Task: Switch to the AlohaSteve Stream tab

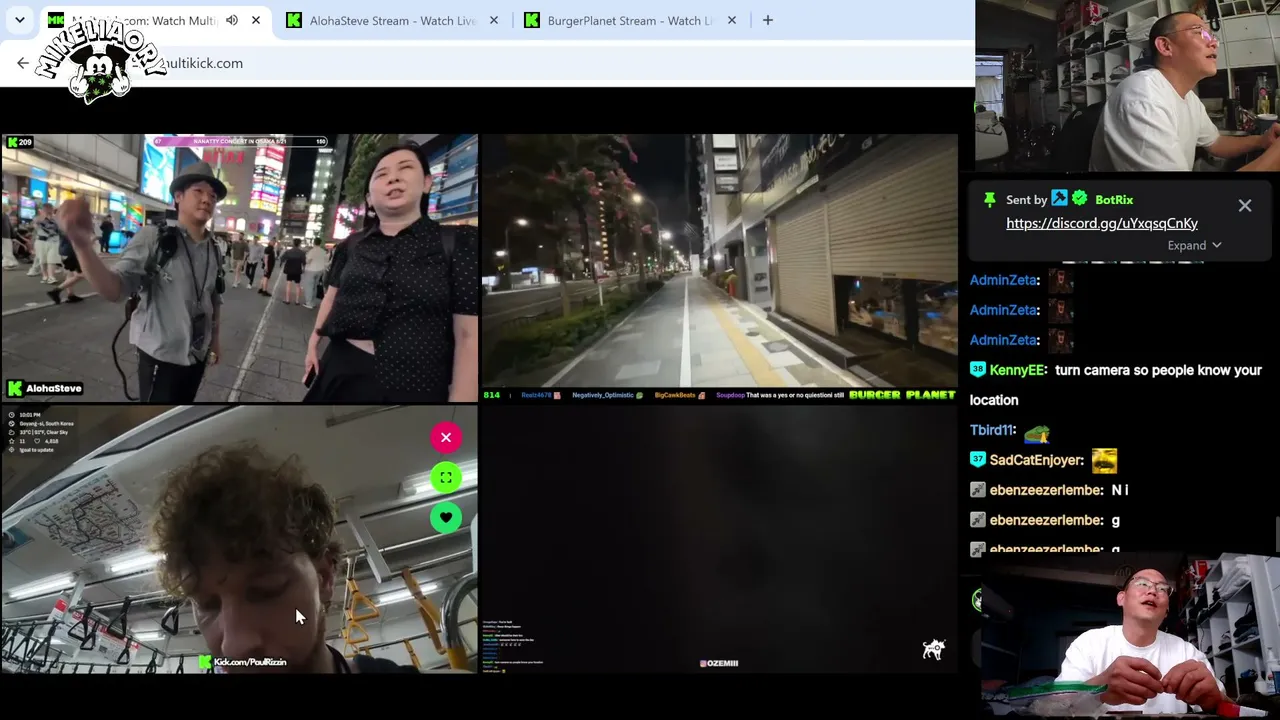Action: click(391, 20)
